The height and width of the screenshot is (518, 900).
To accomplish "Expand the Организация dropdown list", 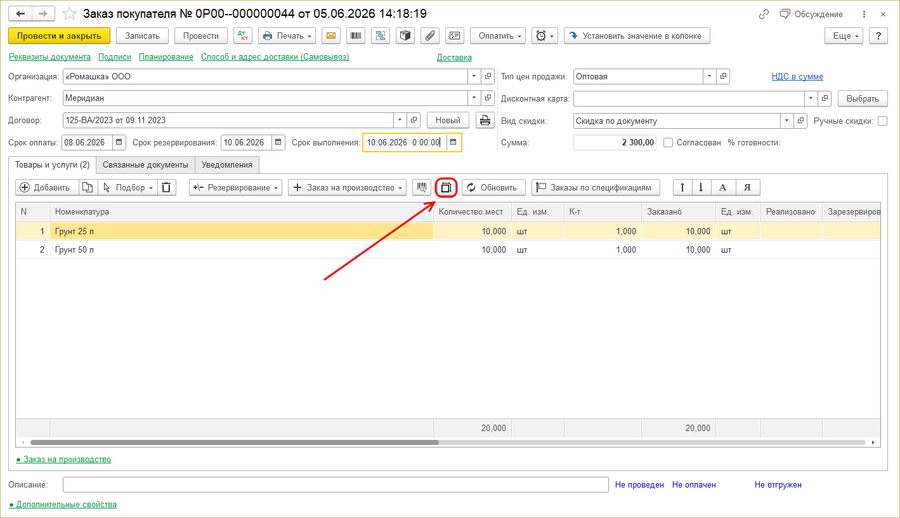I will point(474,76).
